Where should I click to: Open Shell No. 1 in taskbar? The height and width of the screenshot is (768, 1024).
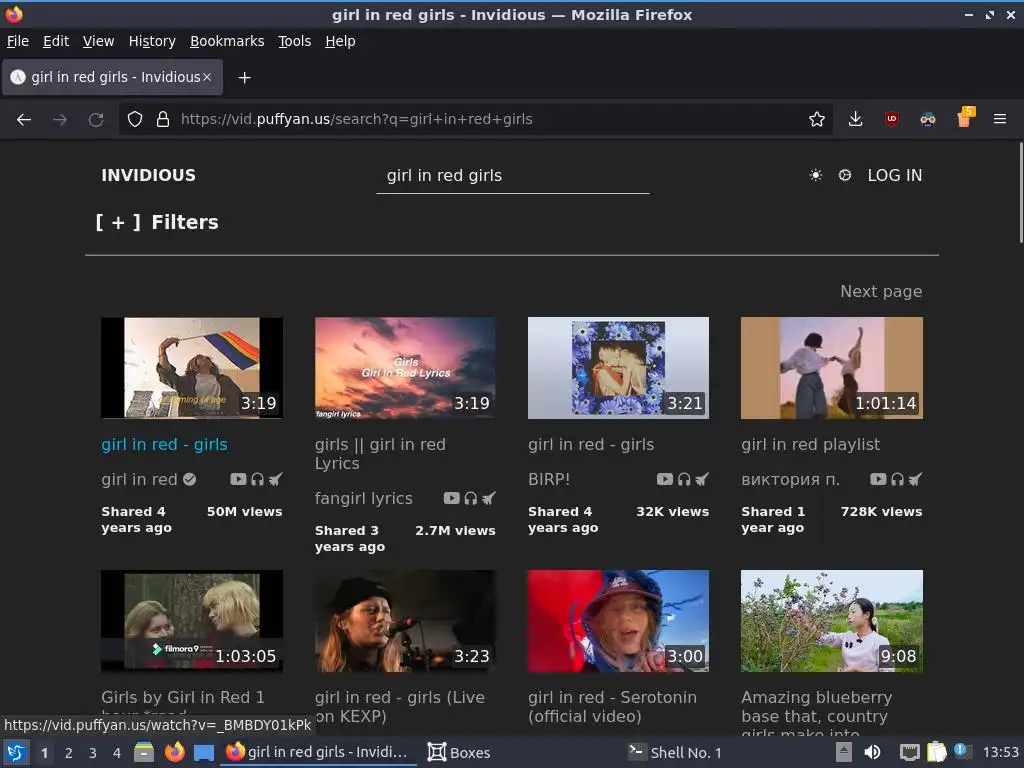pyautogui.click(x=675, y=752)
